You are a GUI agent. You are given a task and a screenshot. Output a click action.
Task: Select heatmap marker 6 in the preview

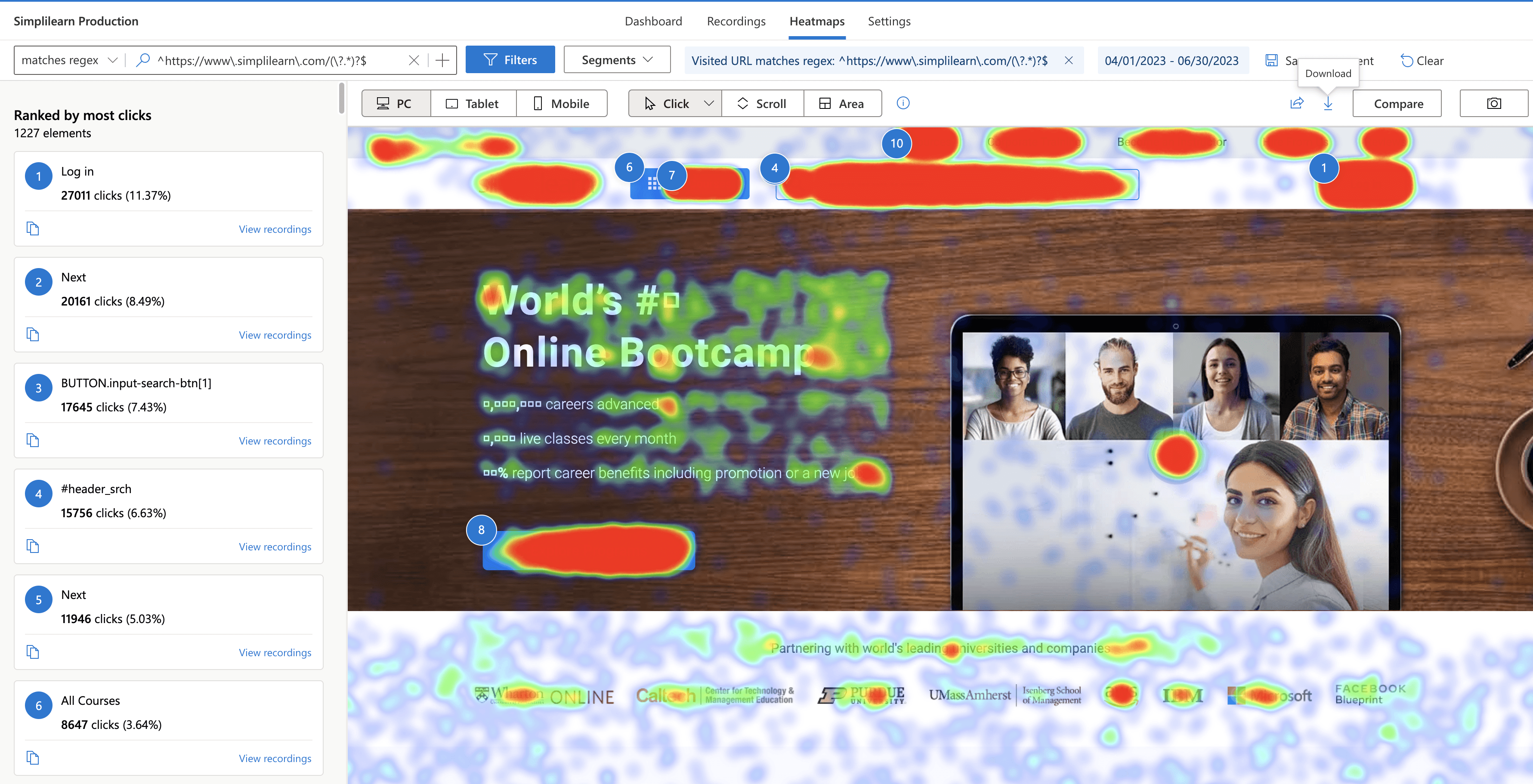coord(629,167)
